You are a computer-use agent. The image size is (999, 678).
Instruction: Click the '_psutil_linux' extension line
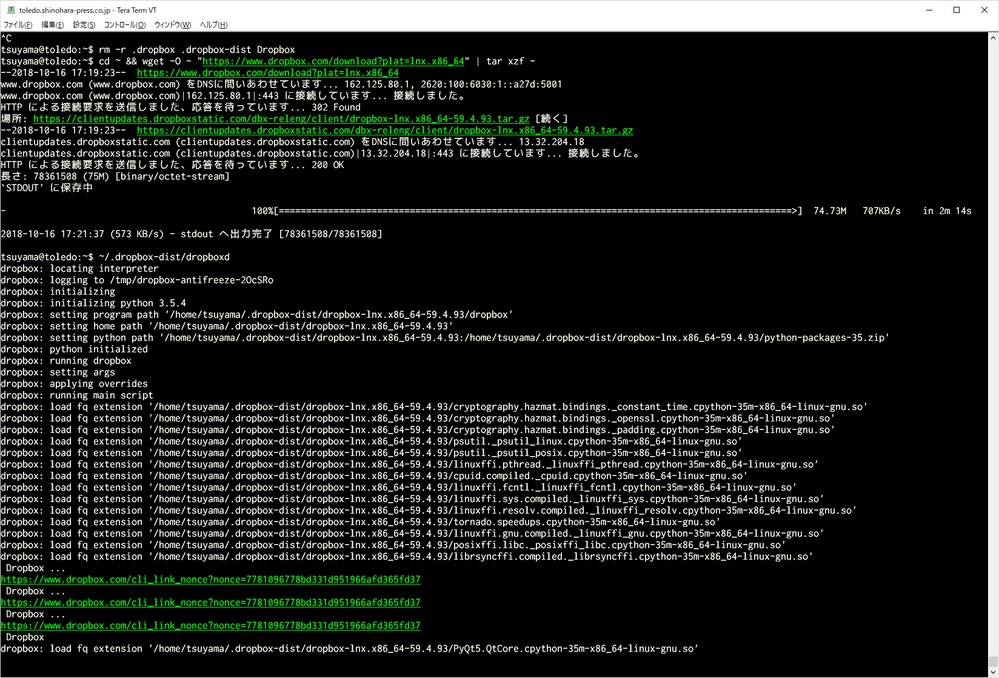click(x=371, y=441)
